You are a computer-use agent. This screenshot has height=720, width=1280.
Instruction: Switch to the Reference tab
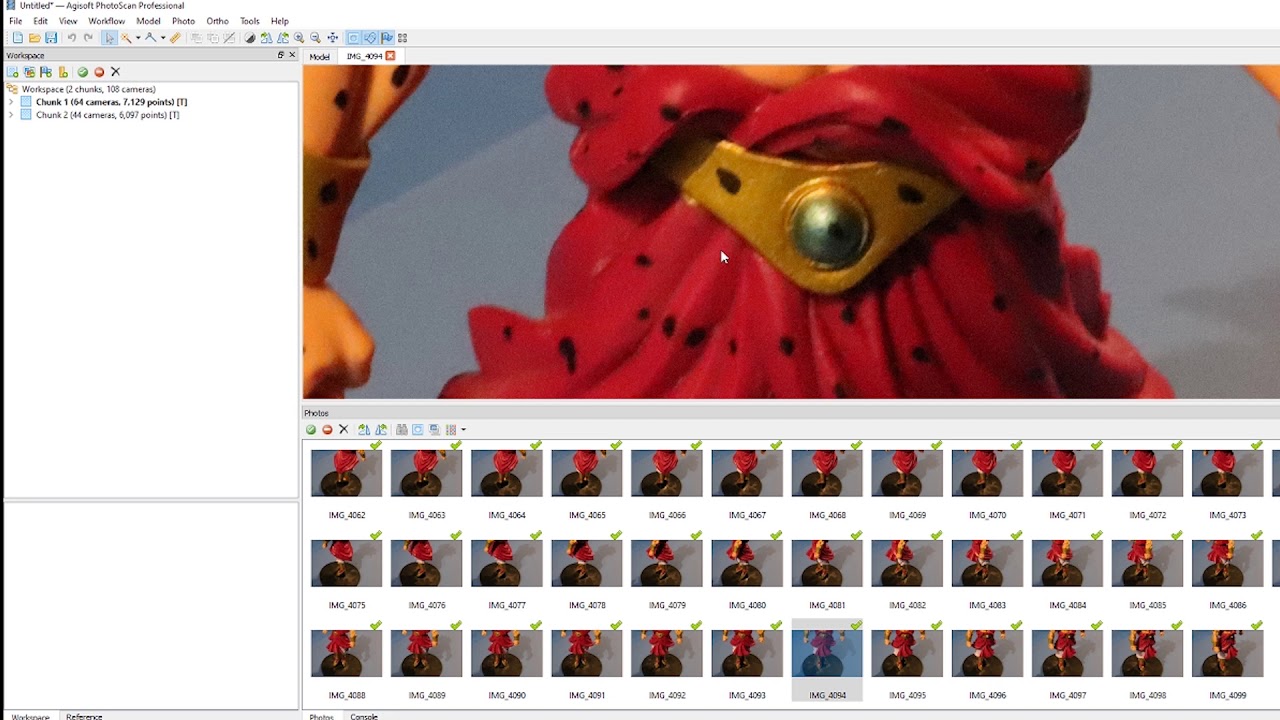coord(84,716)
